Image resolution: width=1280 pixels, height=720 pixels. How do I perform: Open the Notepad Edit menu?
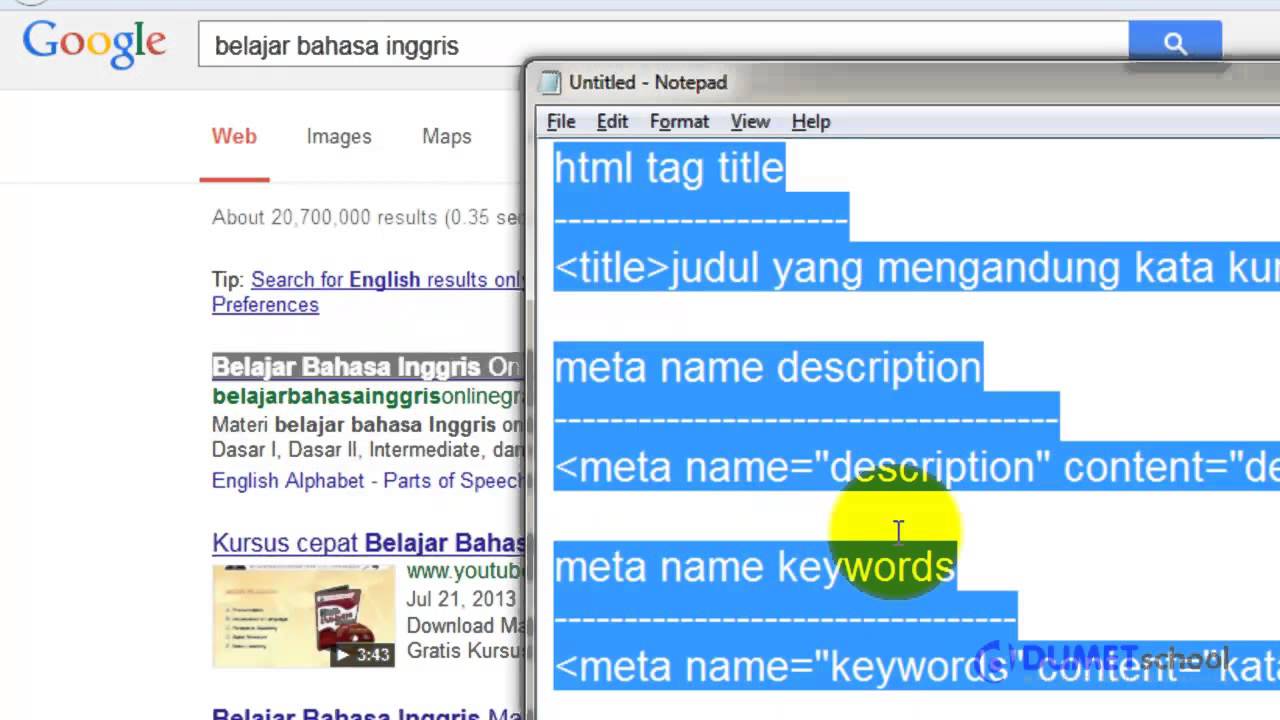tap(612, 122)
